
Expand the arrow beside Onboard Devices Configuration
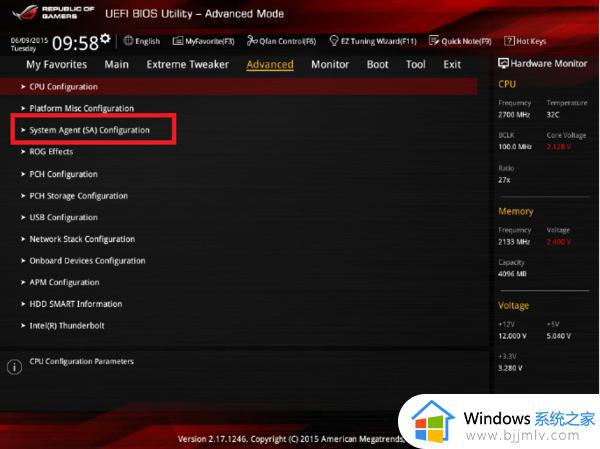(x=23, y=261)
